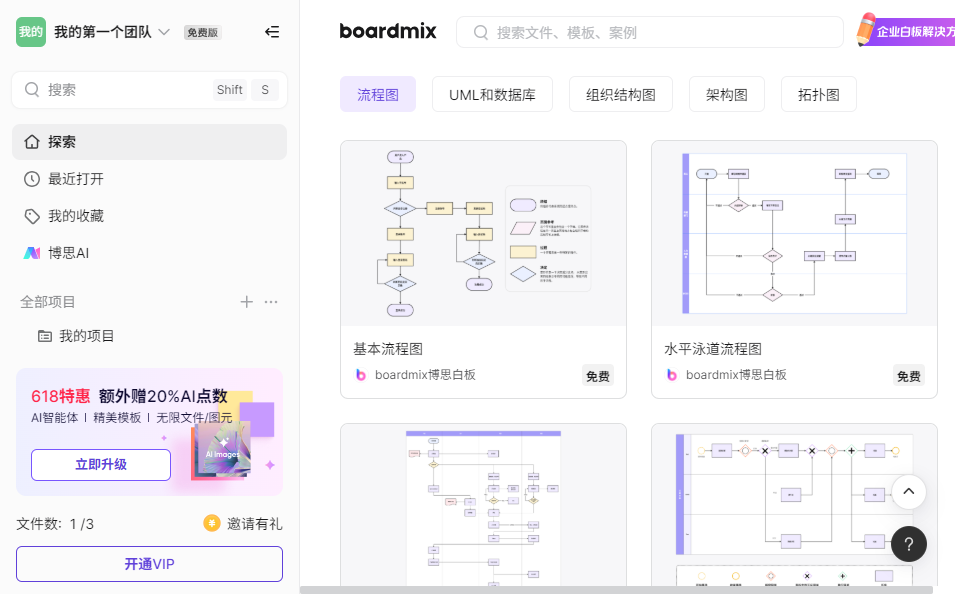The image size is (955, 594).
Task: Select the 架构图 category tab
Action: [727, 94]
